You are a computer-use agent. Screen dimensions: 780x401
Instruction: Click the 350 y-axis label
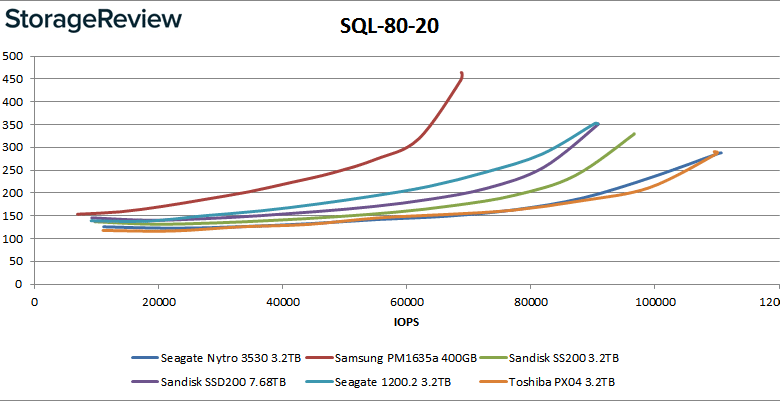pyautogui.click(x=12, y=124)
